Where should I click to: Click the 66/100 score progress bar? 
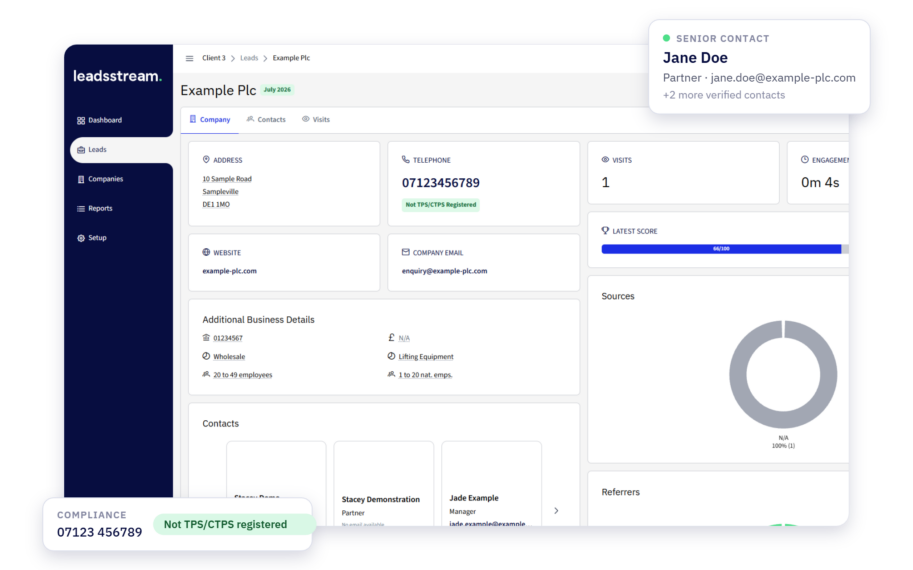pos(725,249)
